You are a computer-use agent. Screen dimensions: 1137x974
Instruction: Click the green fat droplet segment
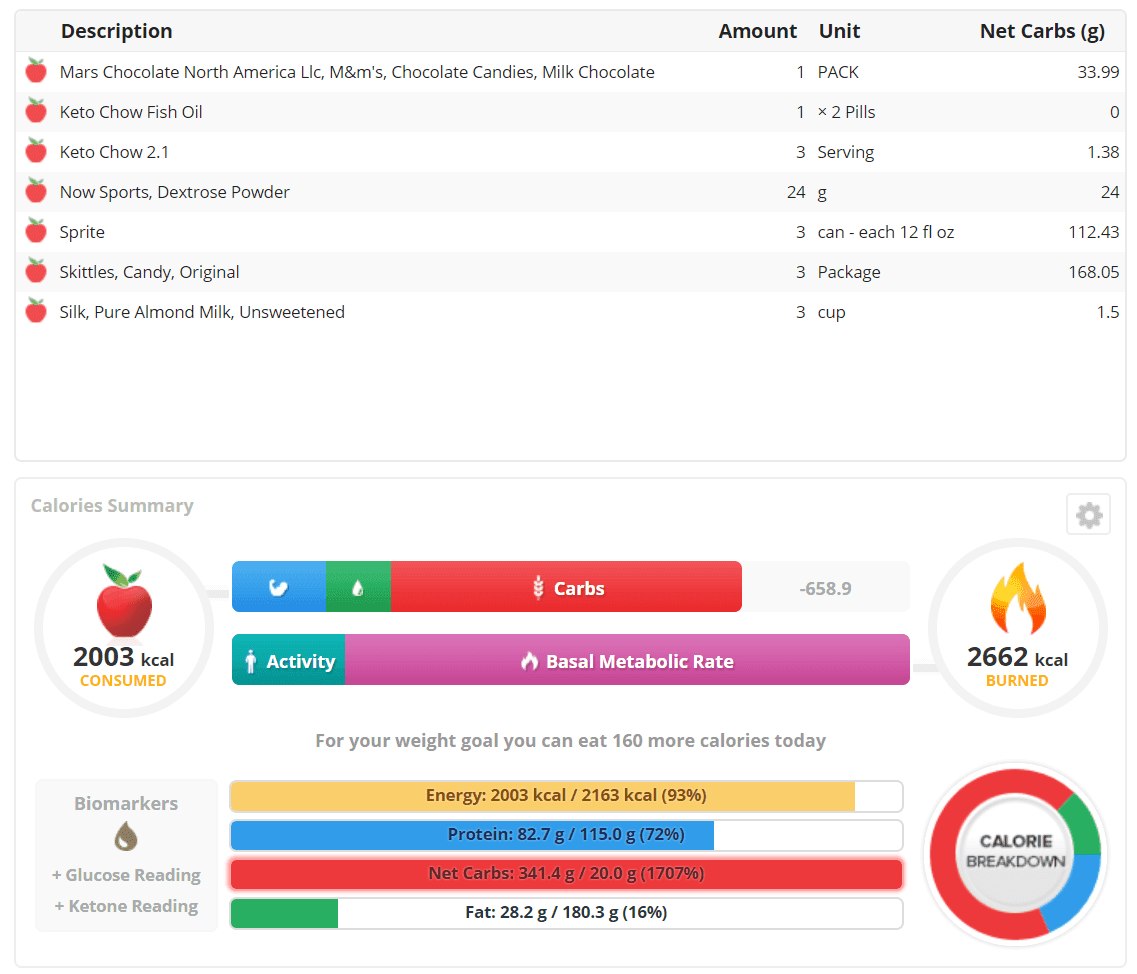(x=358, y=587)
